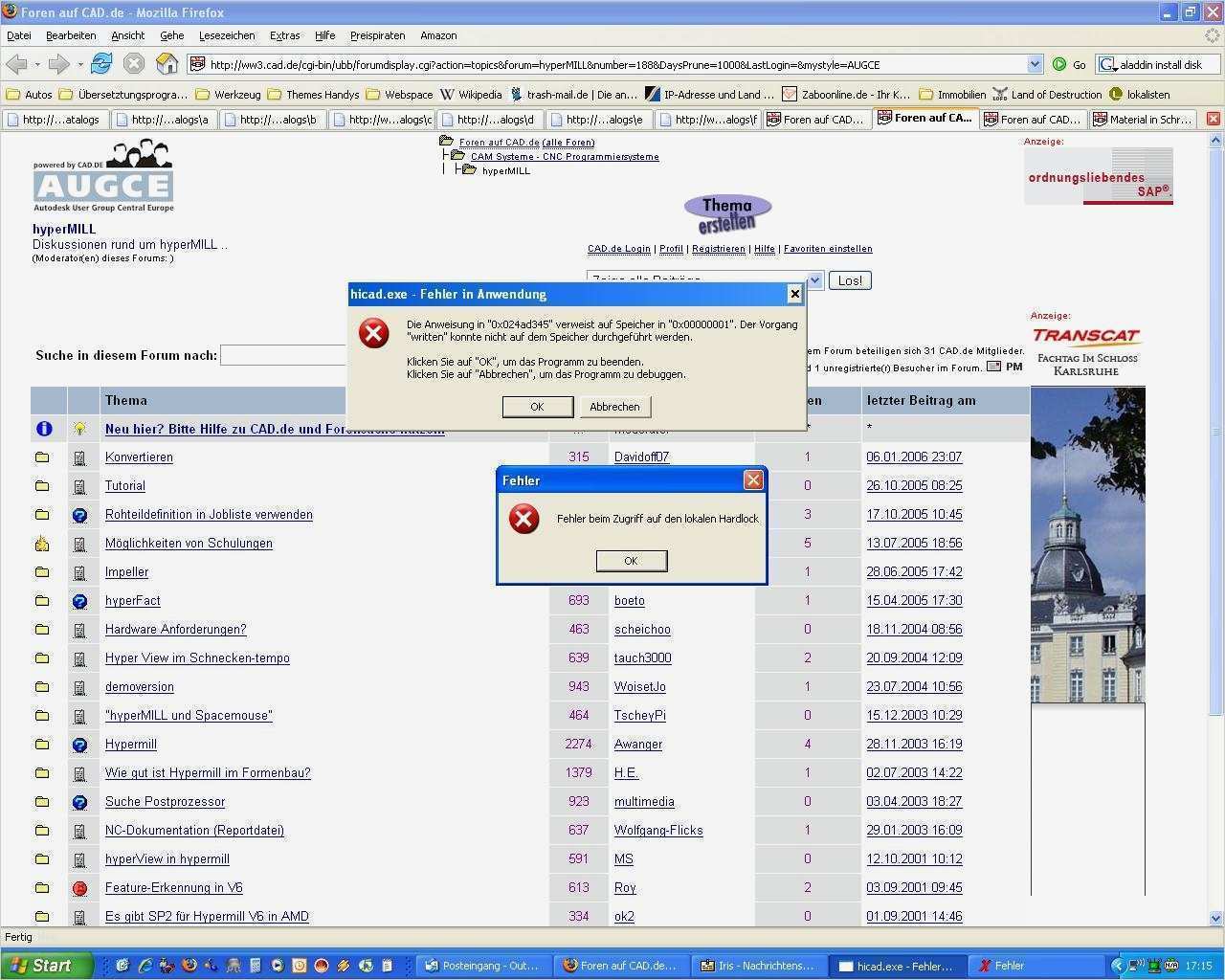Close the current Firefox tab
This screenshot has height=980, width=1225.
click(1213, 120)
